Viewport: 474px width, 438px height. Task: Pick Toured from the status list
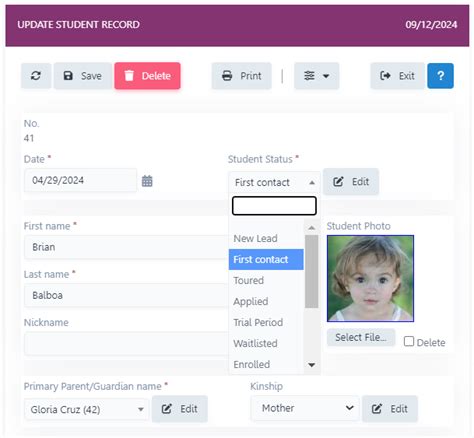pyautogui.click(x=266, y=280)
